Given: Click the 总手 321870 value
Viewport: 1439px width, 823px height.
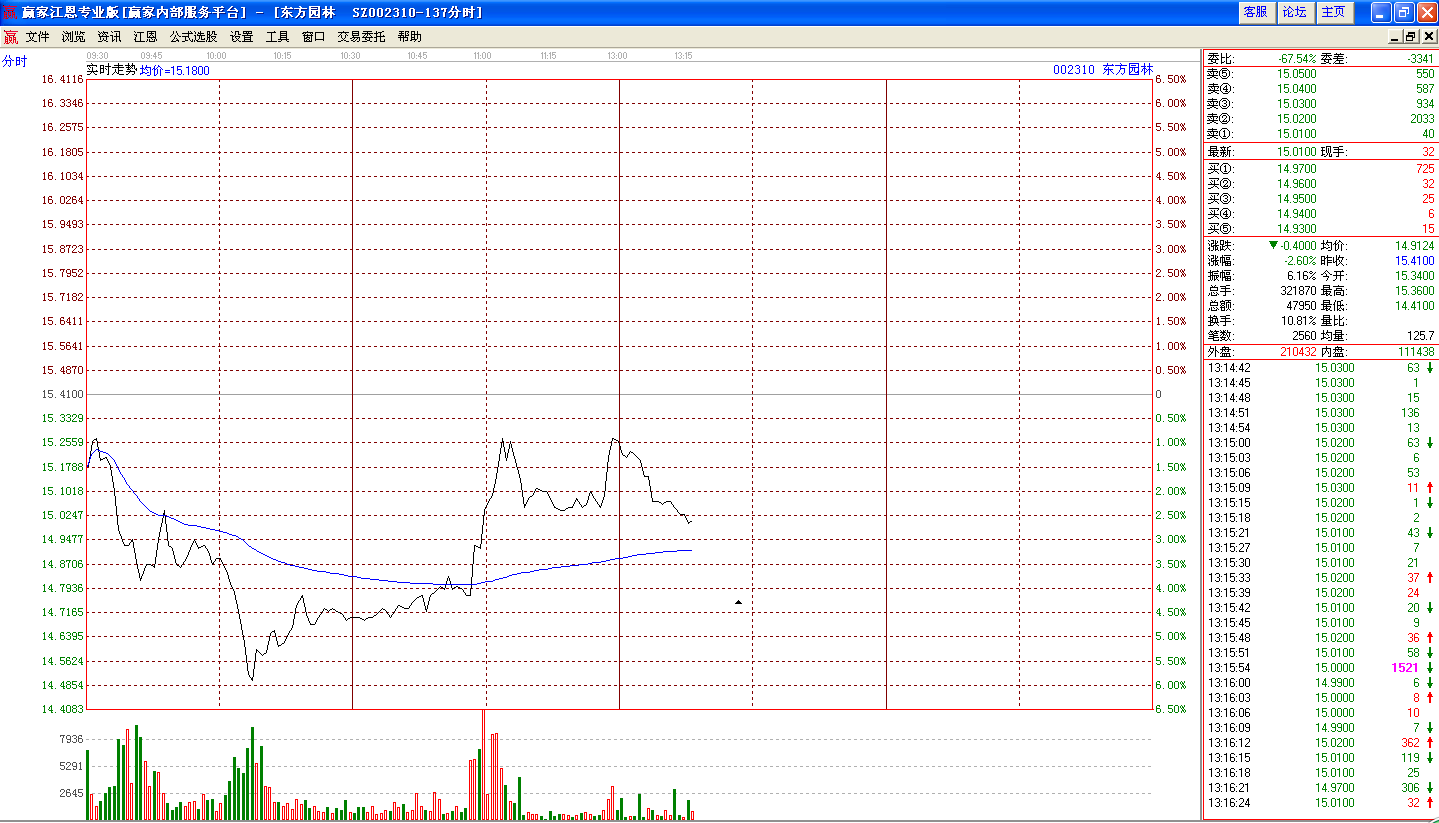Looking at the screenshot, I should pyautogui.click(x=1299, y=291).
